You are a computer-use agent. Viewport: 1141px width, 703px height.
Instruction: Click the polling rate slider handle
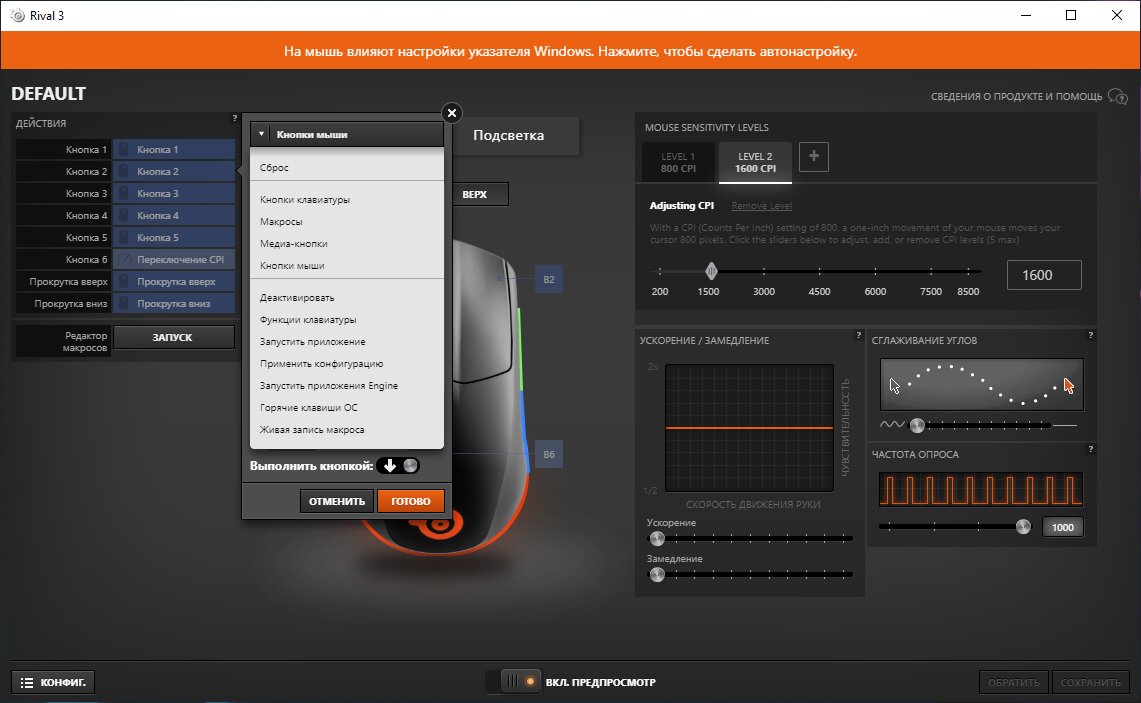(1023, 527)
